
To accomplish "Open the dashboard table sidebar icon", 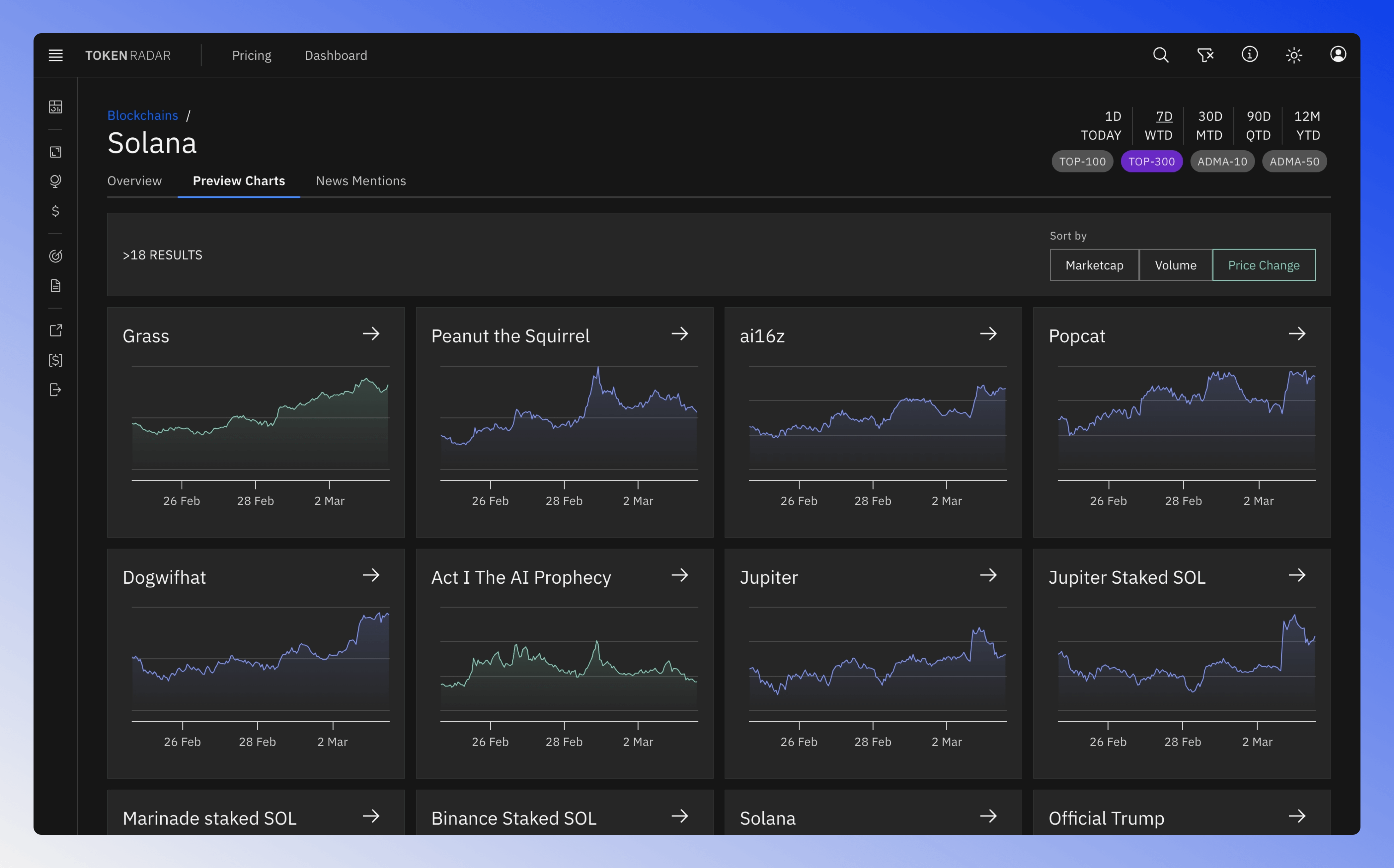I will (x=56, y=107).
